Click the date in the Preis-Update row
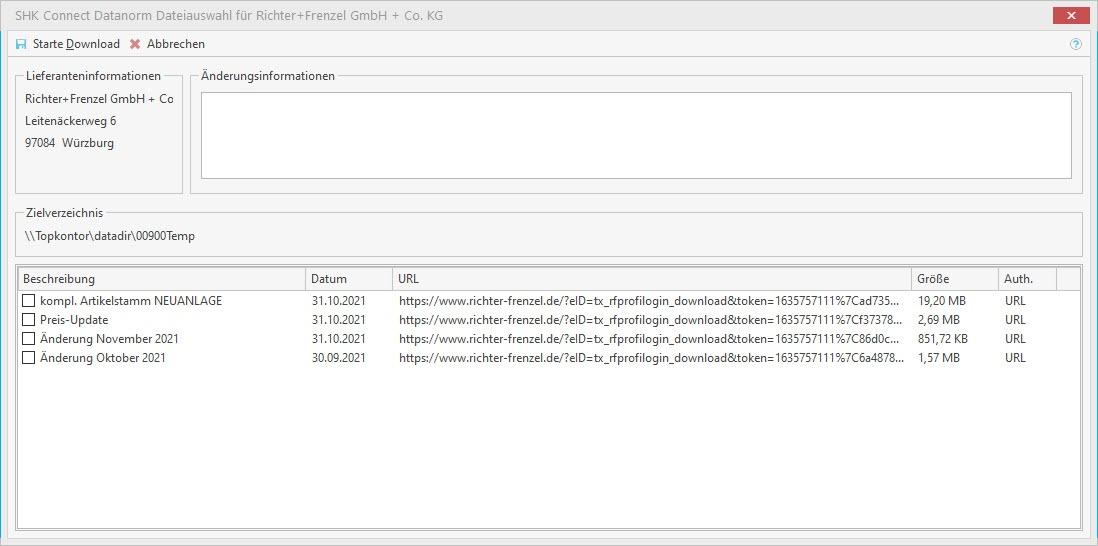The image size is (1098, 546). coord(339,320)
